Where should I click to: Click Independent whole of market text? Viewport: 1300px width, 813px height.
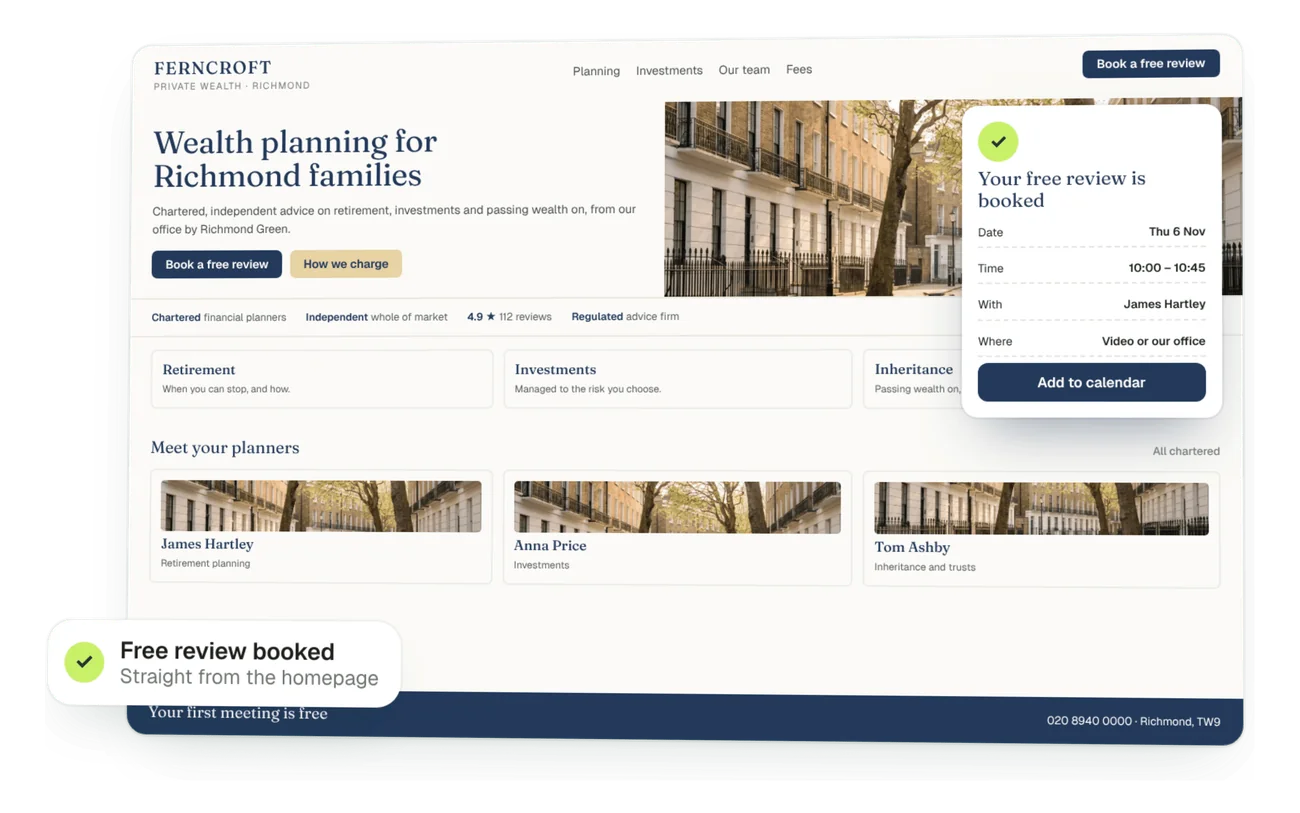377,317
